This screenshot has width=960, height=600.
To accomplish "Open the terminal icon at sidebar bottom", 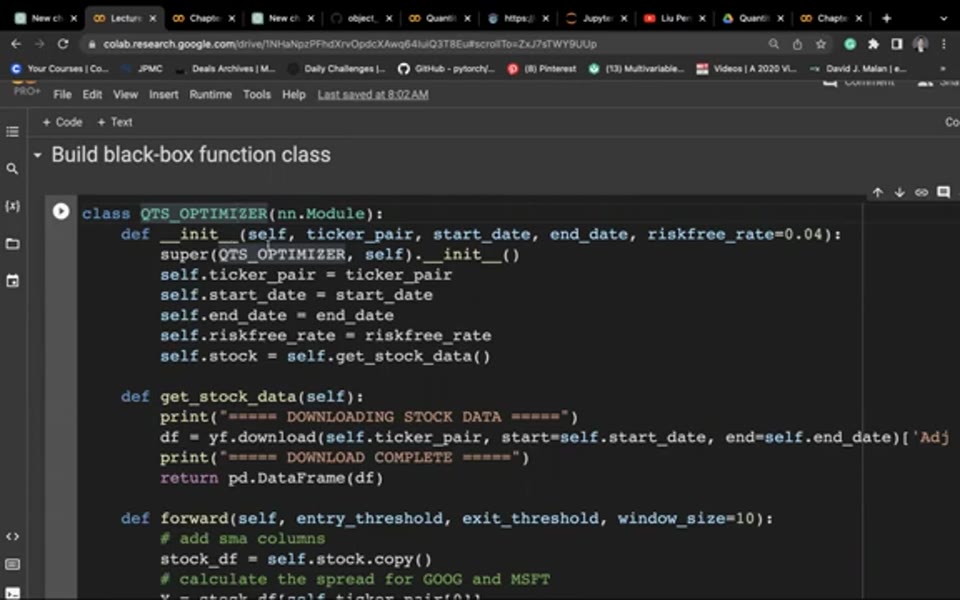I will coord(12,593).
